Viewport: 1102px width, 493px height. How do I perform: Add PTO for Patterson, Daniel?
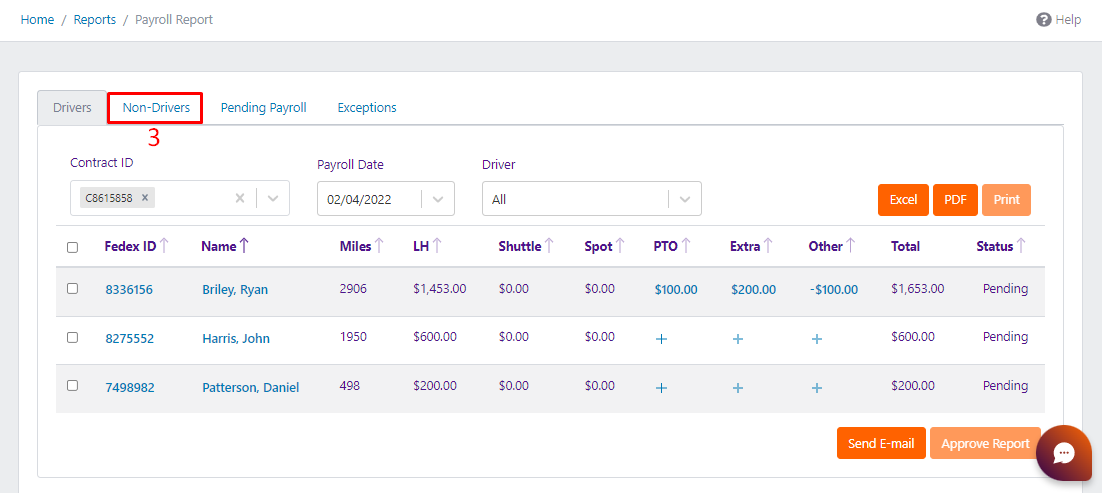tap(661, 388)
